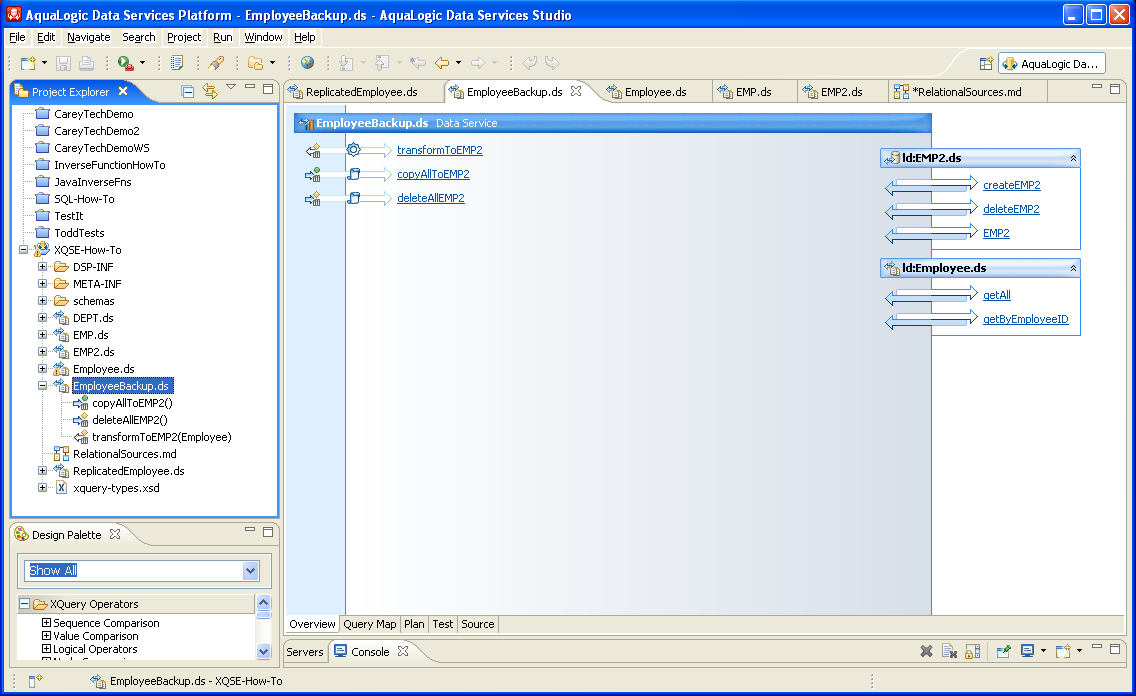Switch to ReplicatedEmployee.ds editor tab

(362, 92)
